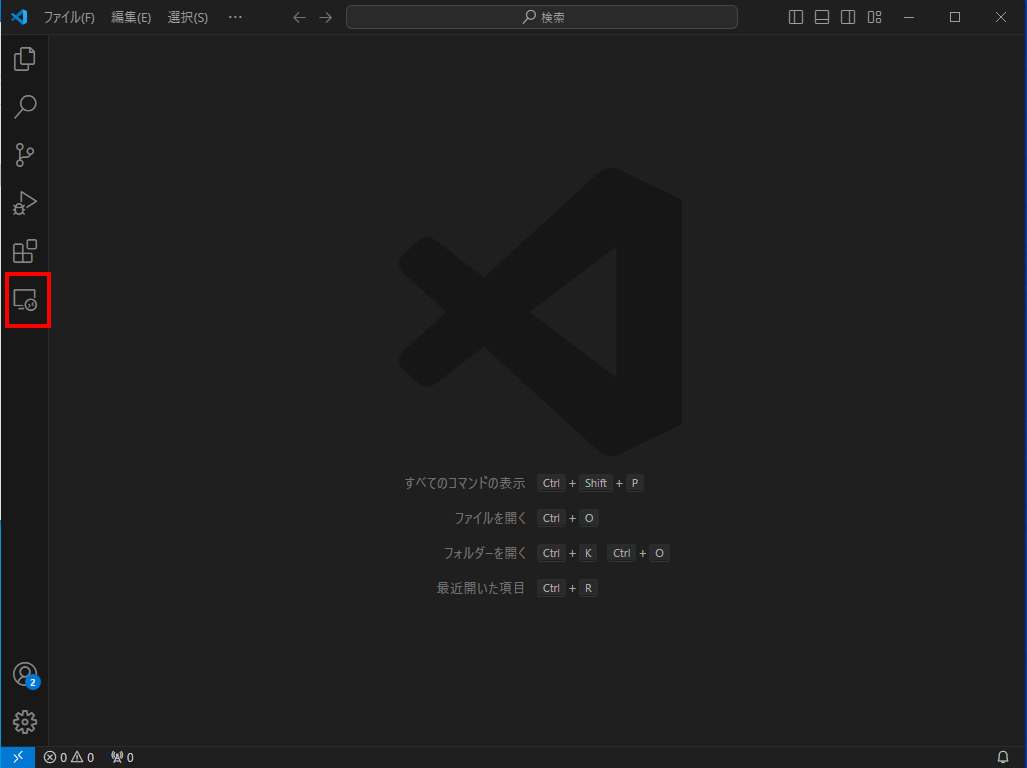Toggle the bottom panel layout button
The image size is (1027, 768).
[822, 17]
